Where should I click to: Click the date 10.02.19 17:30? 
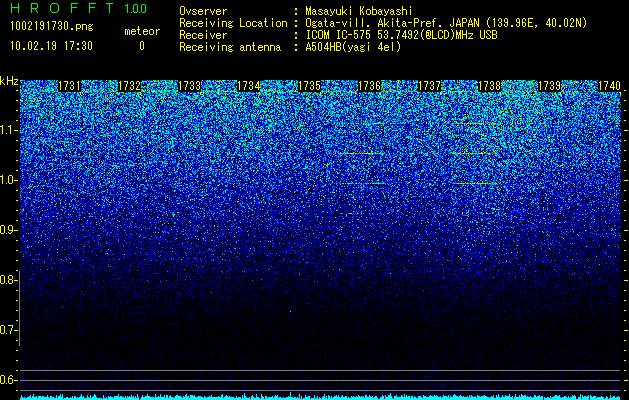51,46
